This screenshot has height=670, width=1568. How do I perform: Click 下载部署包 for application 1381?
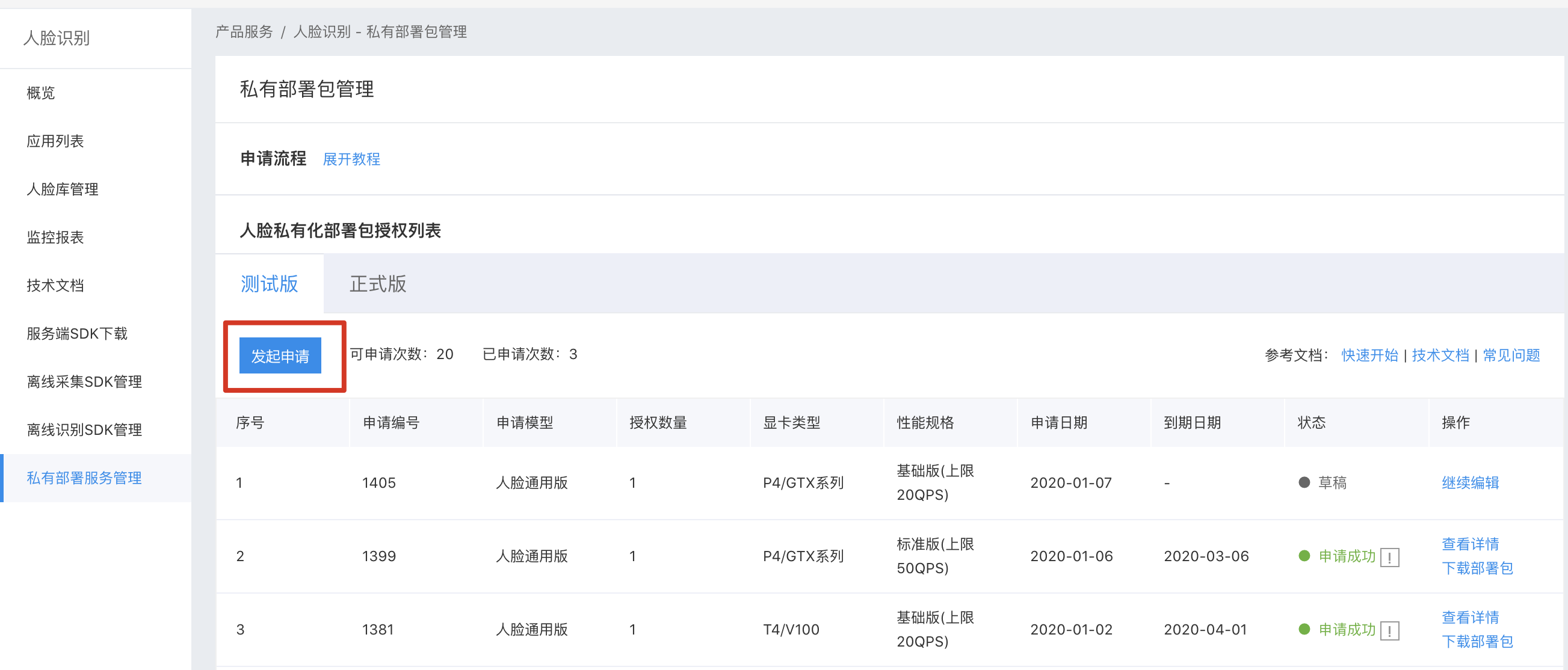[1477, 642]
